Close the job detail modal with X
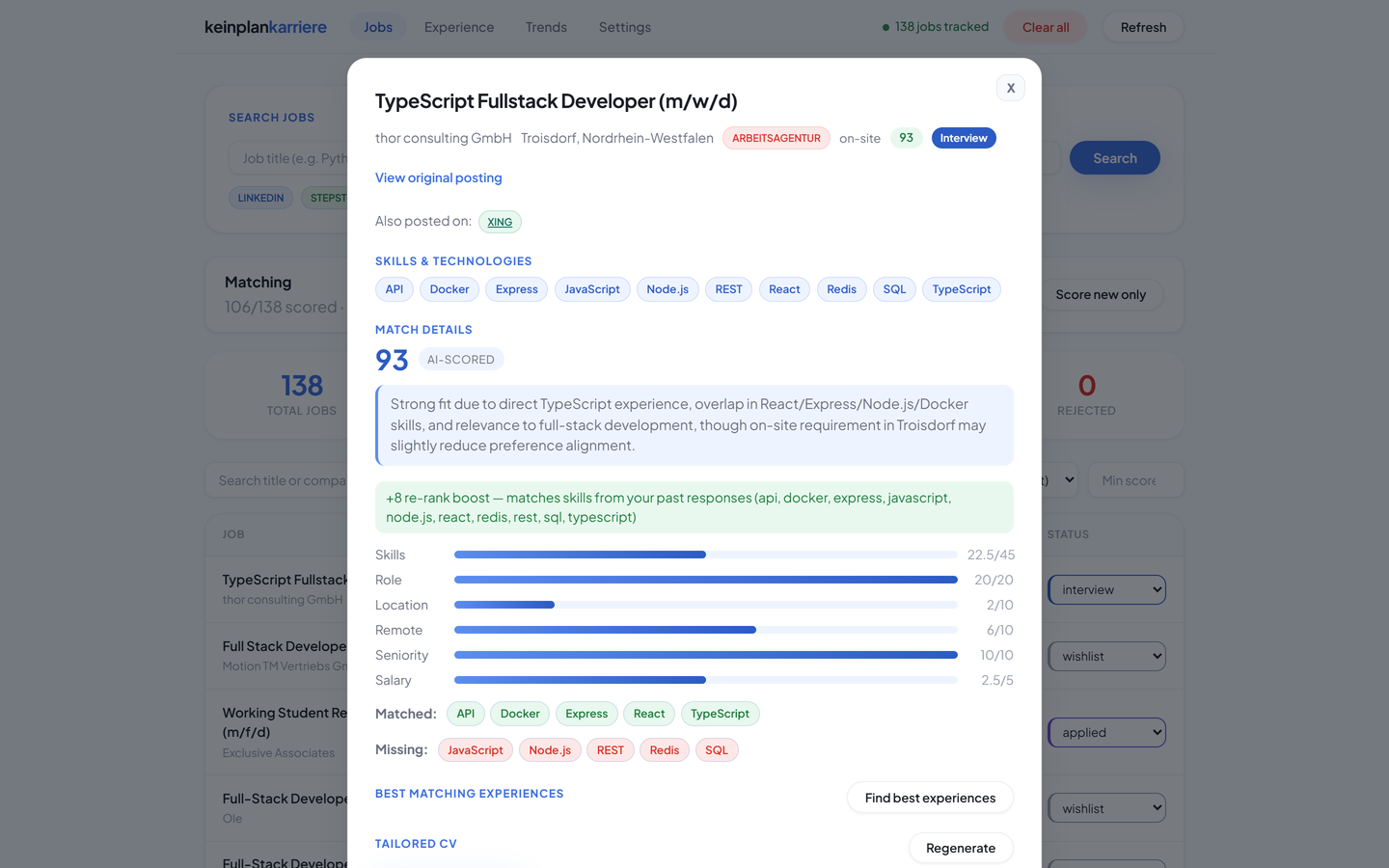1389x868 pixels. click(x=1010, y=88)
